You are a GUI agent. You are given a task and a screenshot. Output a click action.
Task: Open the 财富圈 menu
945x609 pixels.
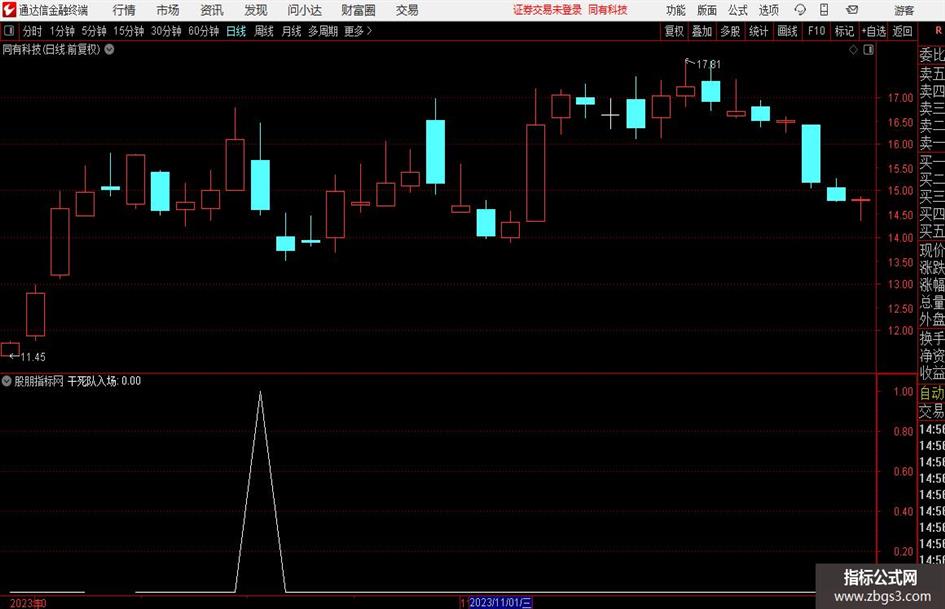(x=358, y=10)
